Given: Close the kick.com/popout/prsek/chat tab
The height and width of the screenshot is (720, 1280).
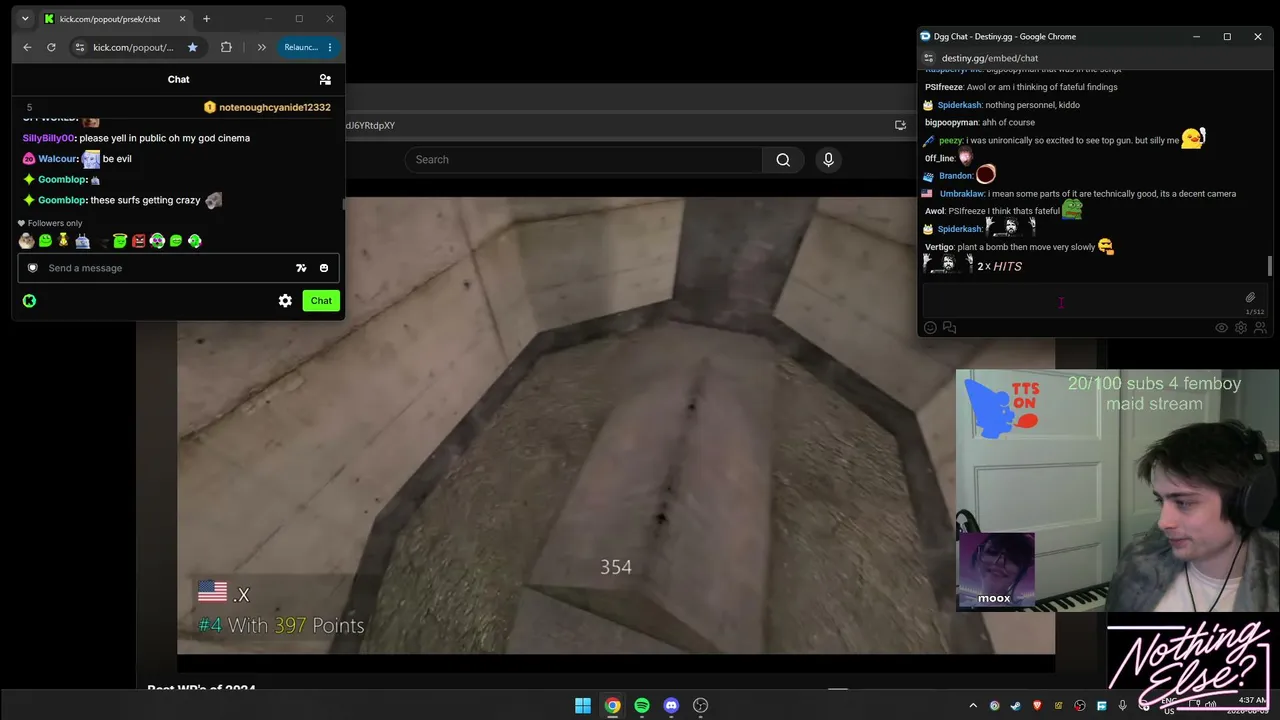Looking at the screenshot, I should point(182,19).
